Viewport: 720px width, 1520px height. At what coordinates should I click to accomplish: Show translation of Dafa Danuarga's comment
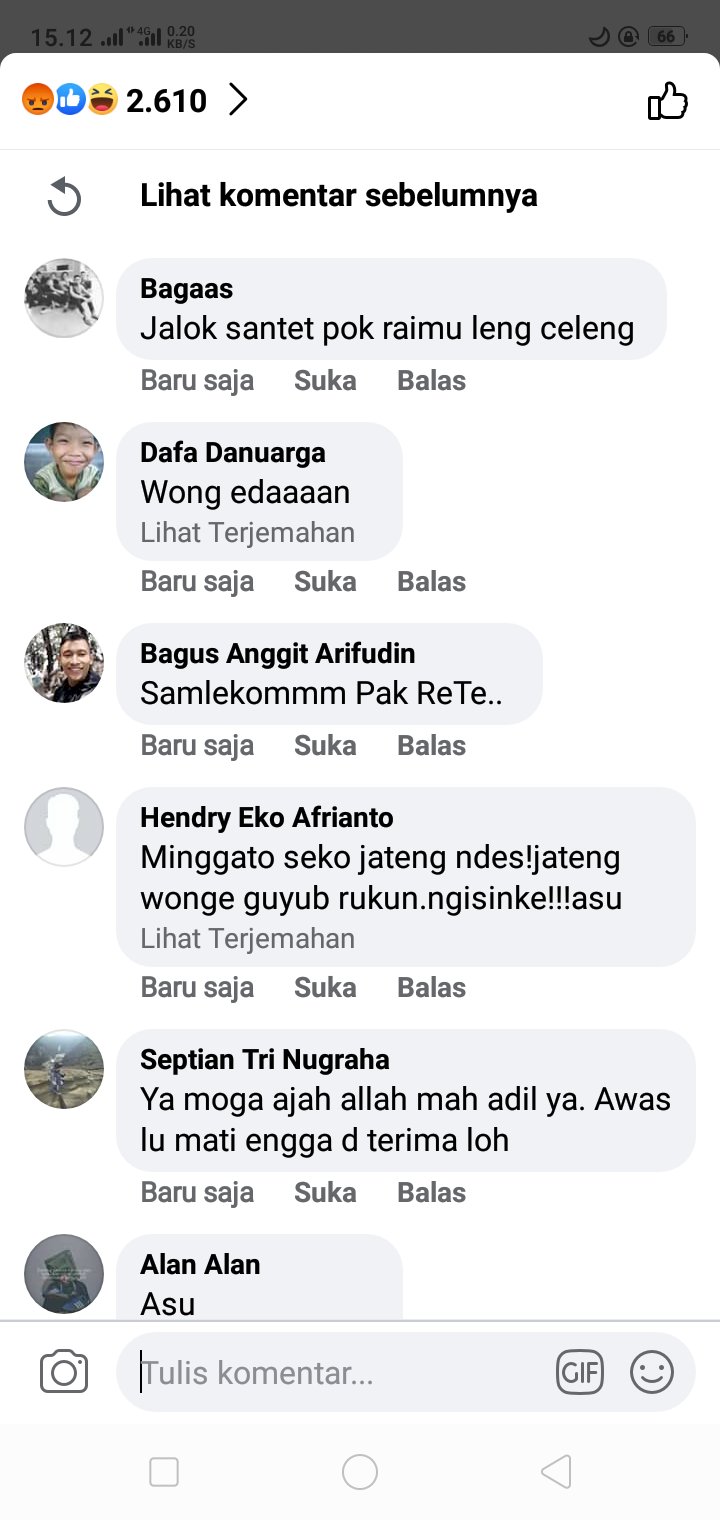coord(247,533)
